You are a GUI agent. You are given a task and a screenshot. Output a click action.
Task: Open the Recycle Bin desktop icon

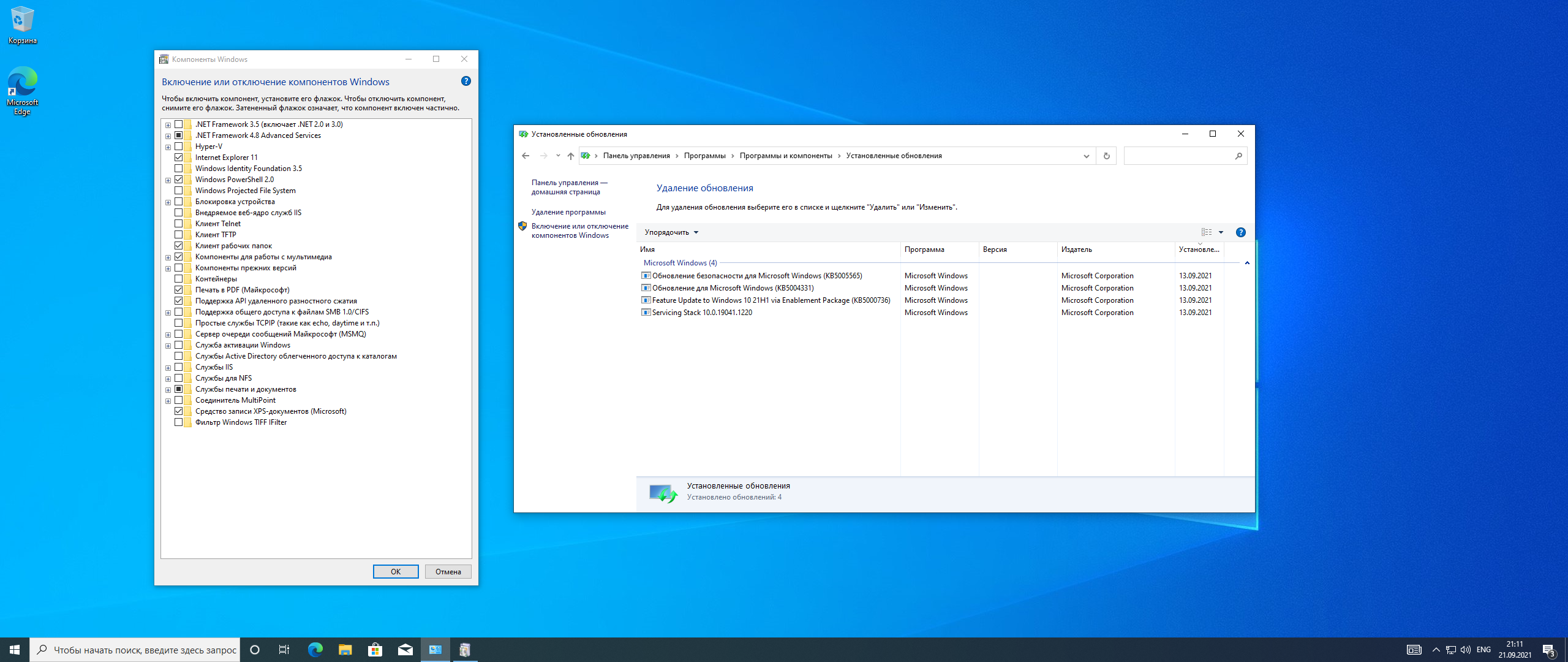pyautogui.click(x=22, y=25)
